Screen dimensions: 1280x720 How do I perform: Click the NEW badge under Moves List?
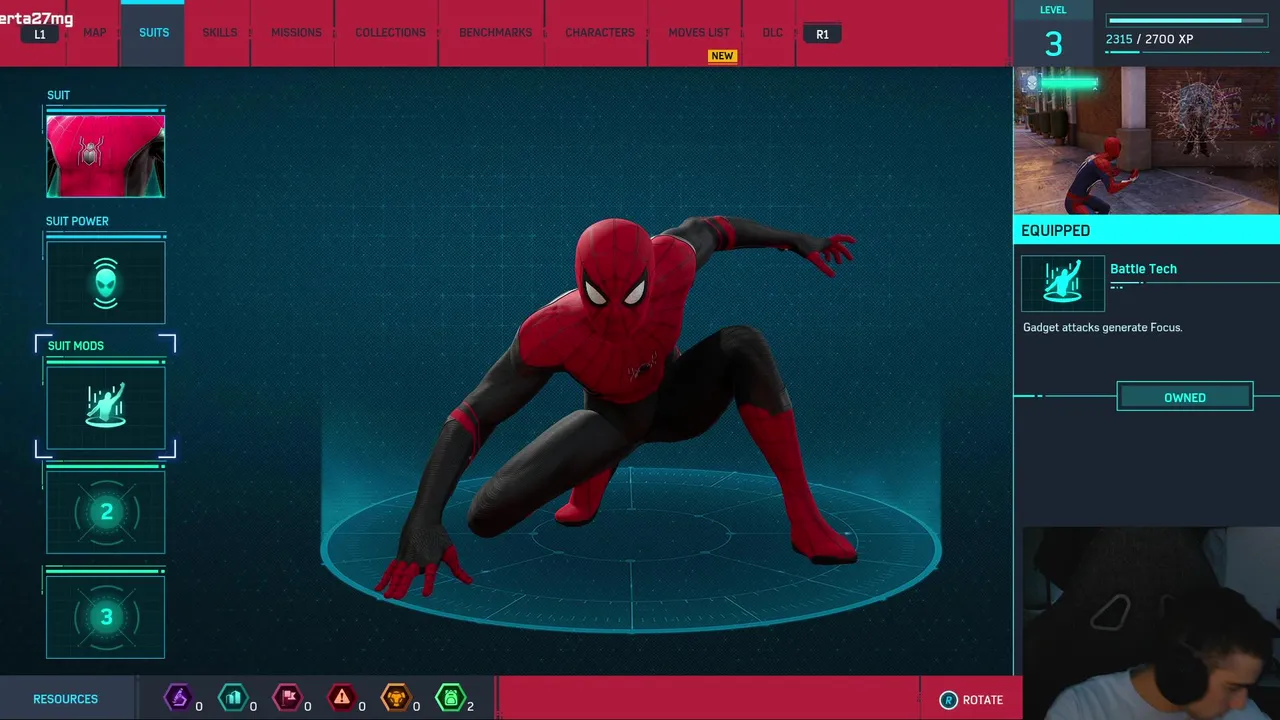722,56
